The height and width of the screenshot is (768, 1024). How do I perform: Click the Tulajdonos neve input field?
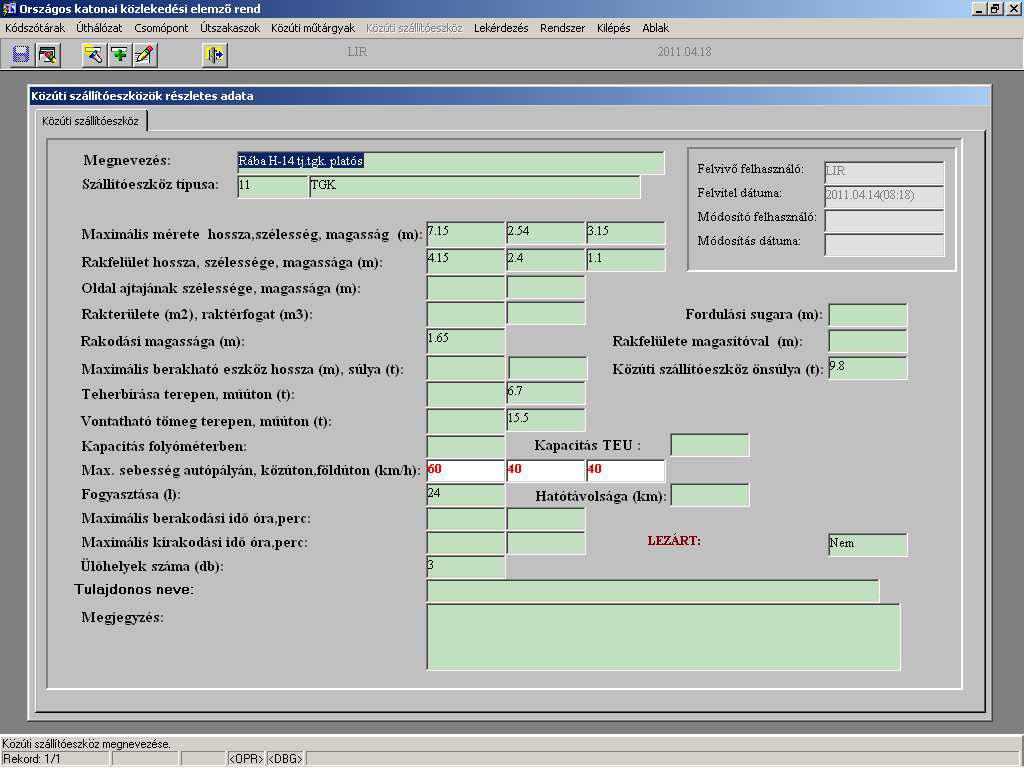click(653, 591)
